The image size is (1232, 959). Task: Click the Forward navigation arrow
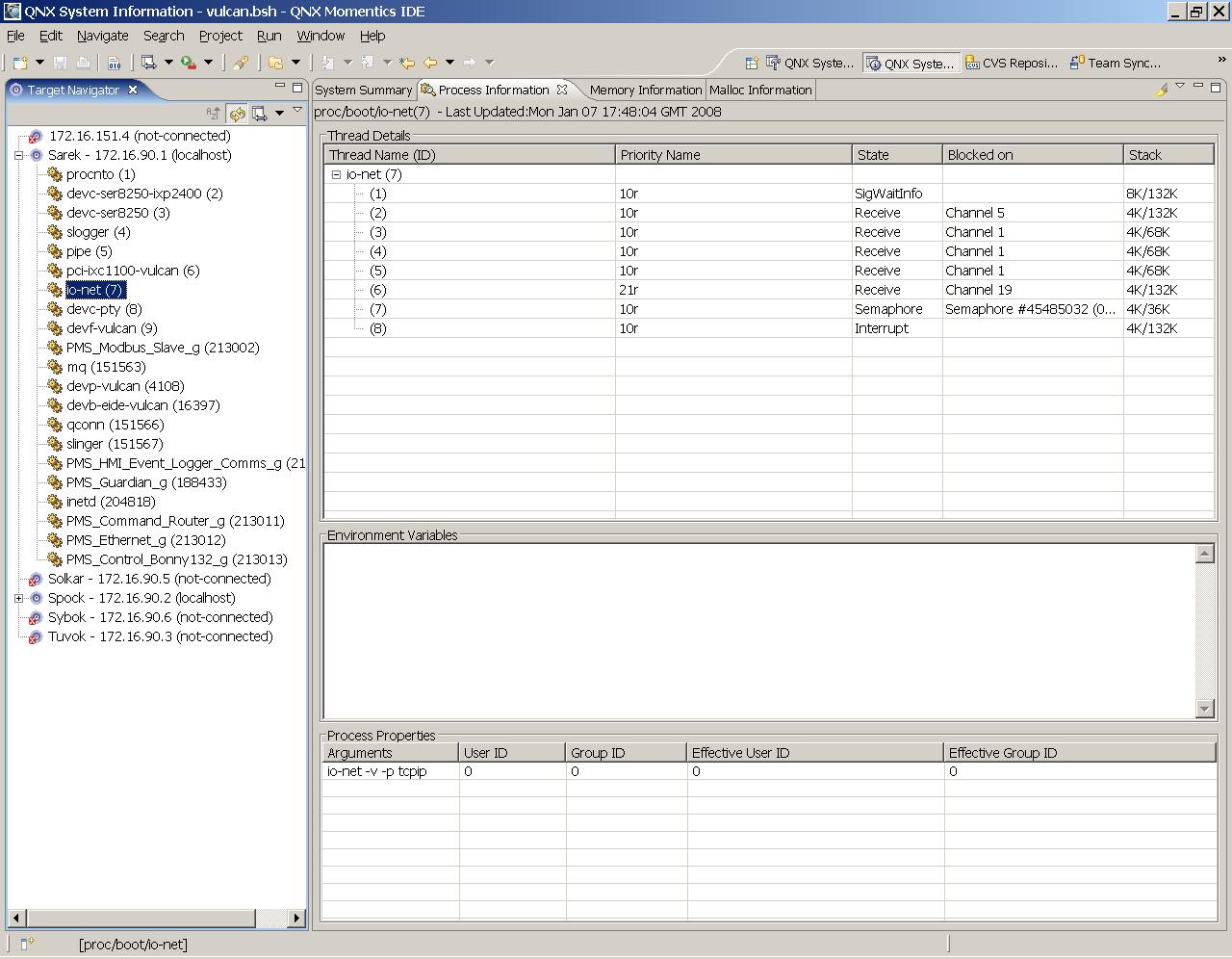coord(470,63)
